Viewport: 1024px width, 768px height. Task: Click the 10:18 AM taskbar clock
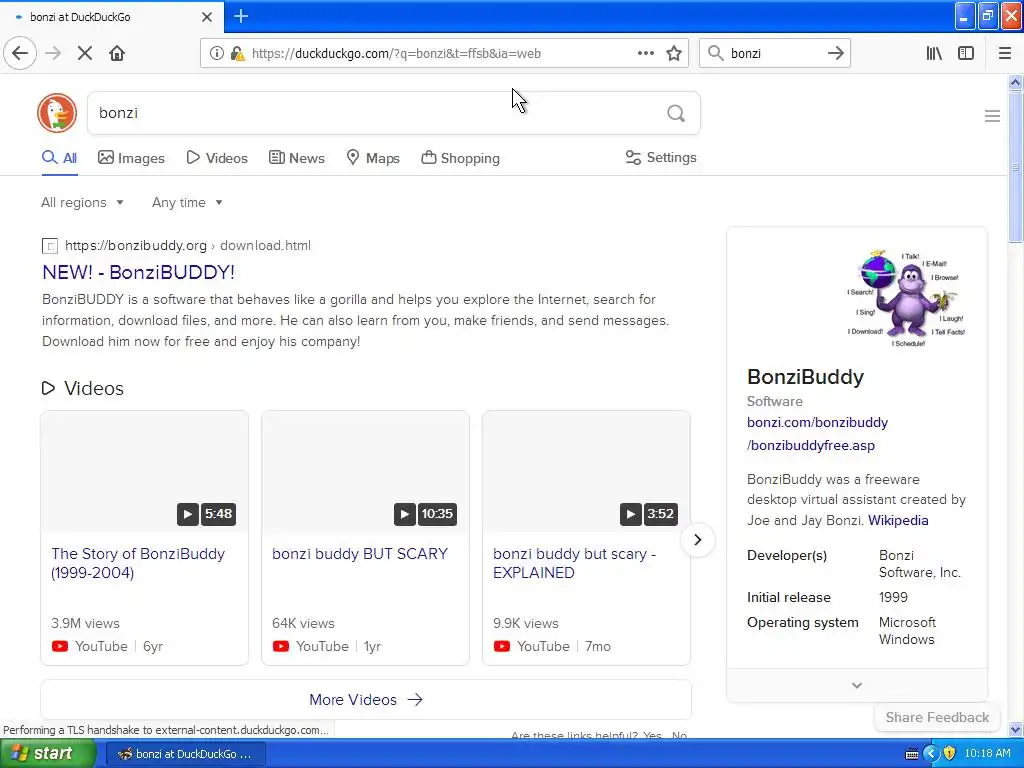[x=987, y=753]
